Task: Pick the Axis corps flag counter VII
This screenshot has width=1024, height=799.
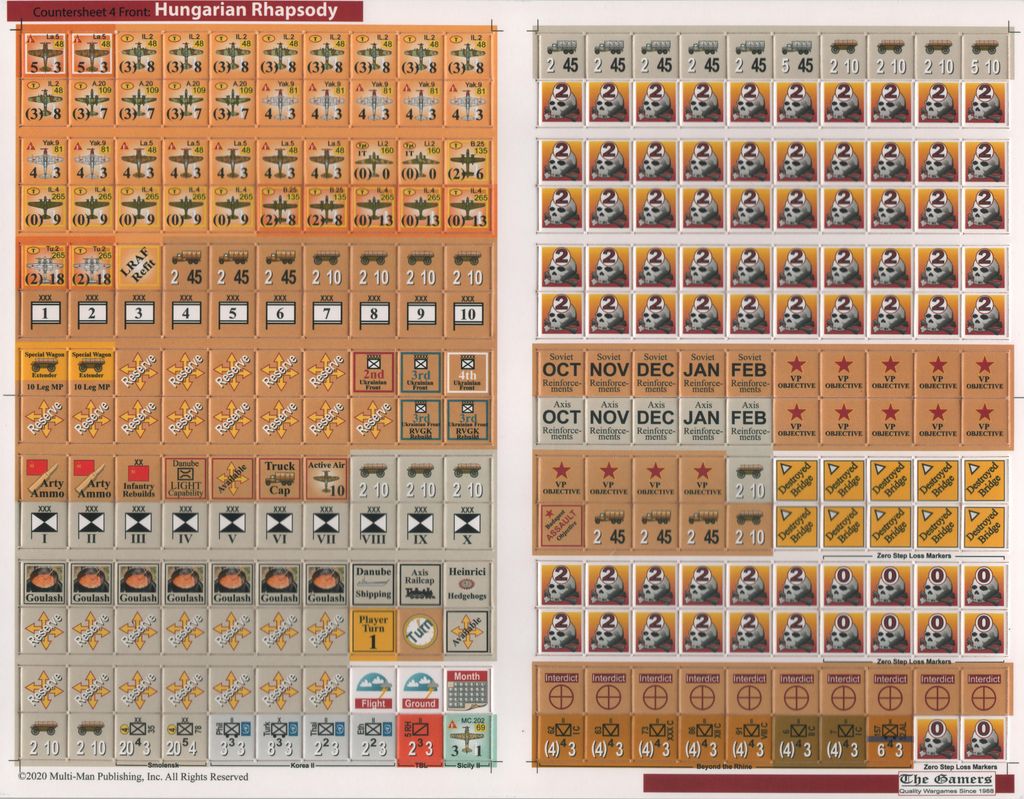Action: click(x=327, y=525)
